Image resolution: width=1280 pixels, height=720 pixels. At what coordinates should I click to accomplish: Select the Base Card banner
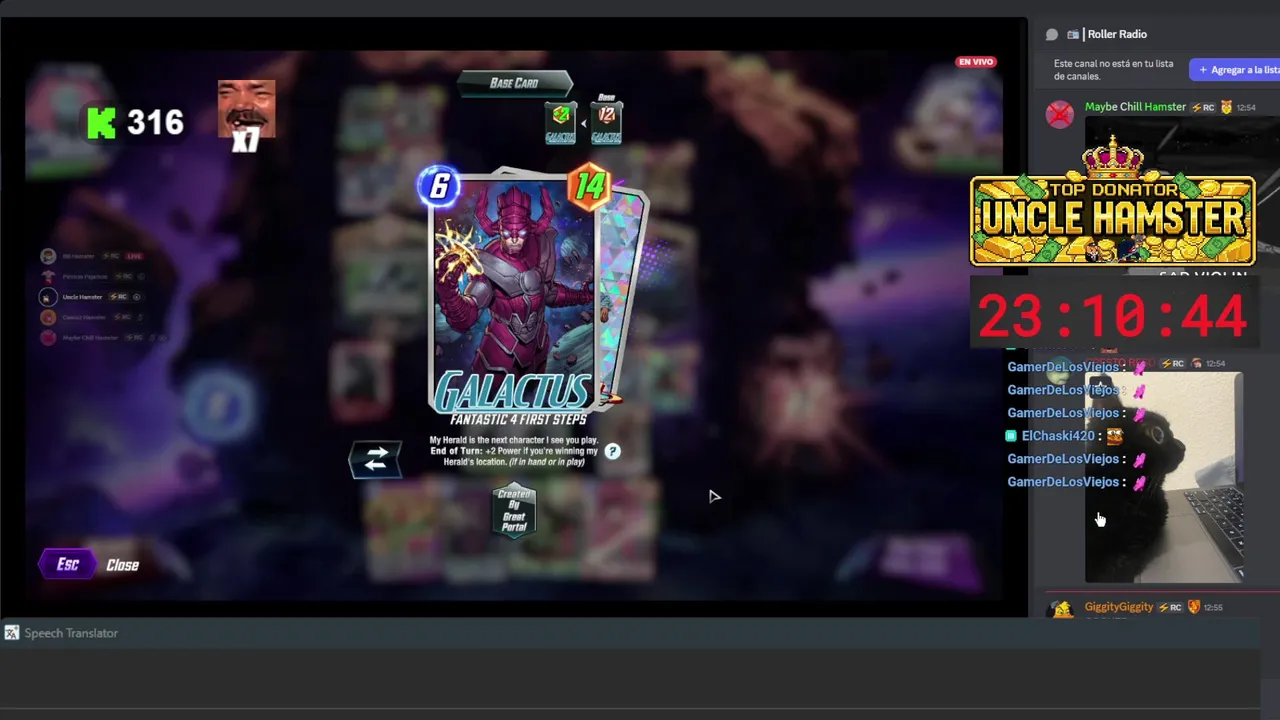pyautogui.click(x=514, y=83)
